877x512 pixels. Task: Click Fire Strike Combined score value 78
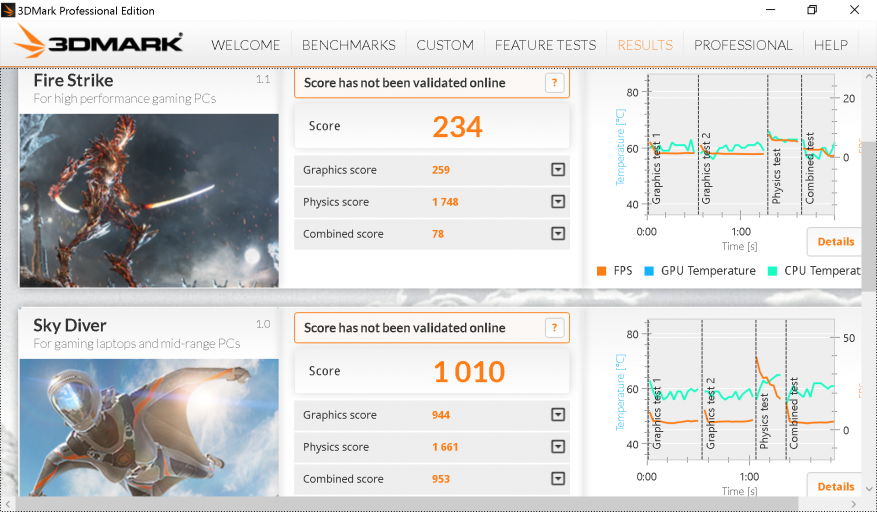pos(438,234)
